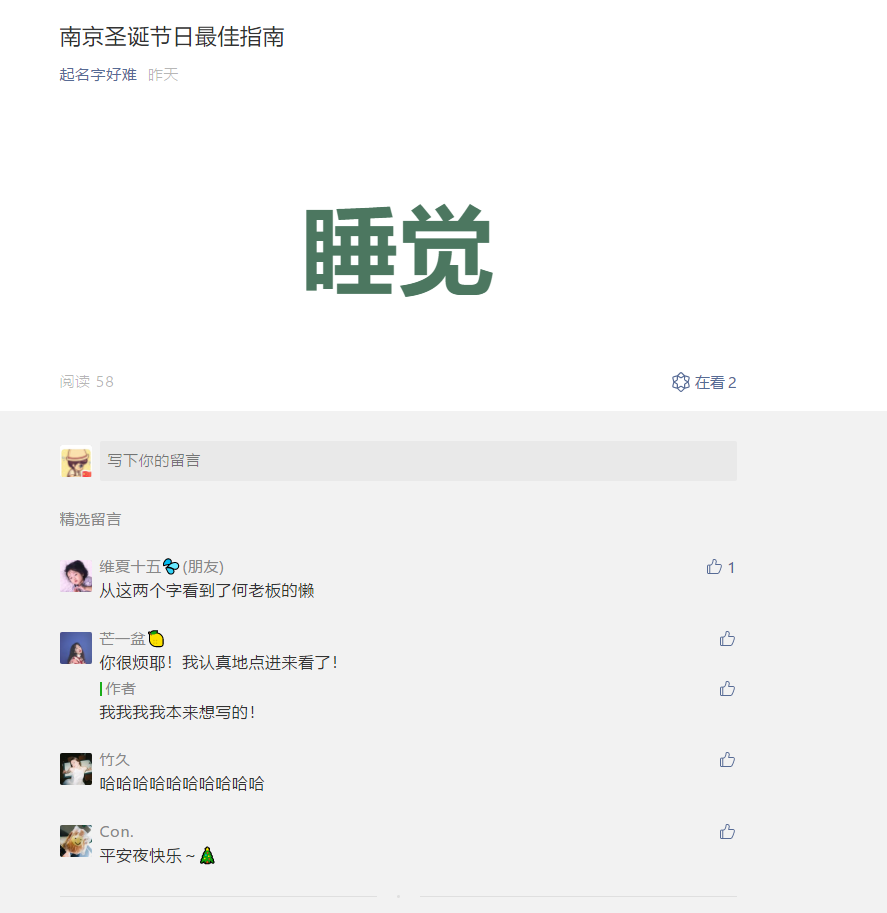The width and height of the screenshot is (887, 913).
Task: Click the 在看 2 label
Action: coord(715,383)
